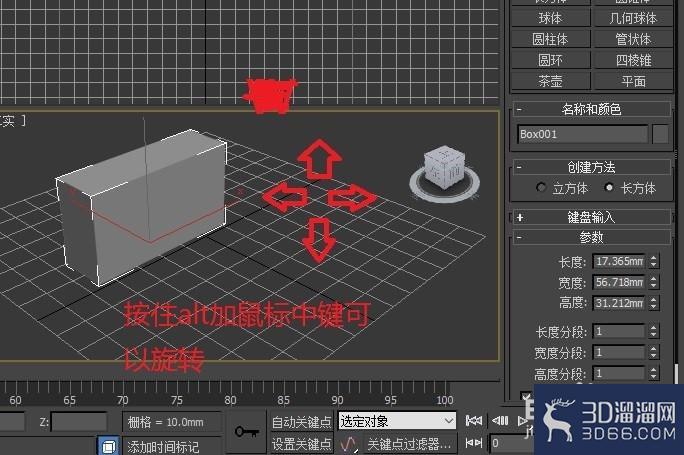Click frame 80 on the time ruler
This screenshot has width=684, height=455.
click(x=230, y=400)
